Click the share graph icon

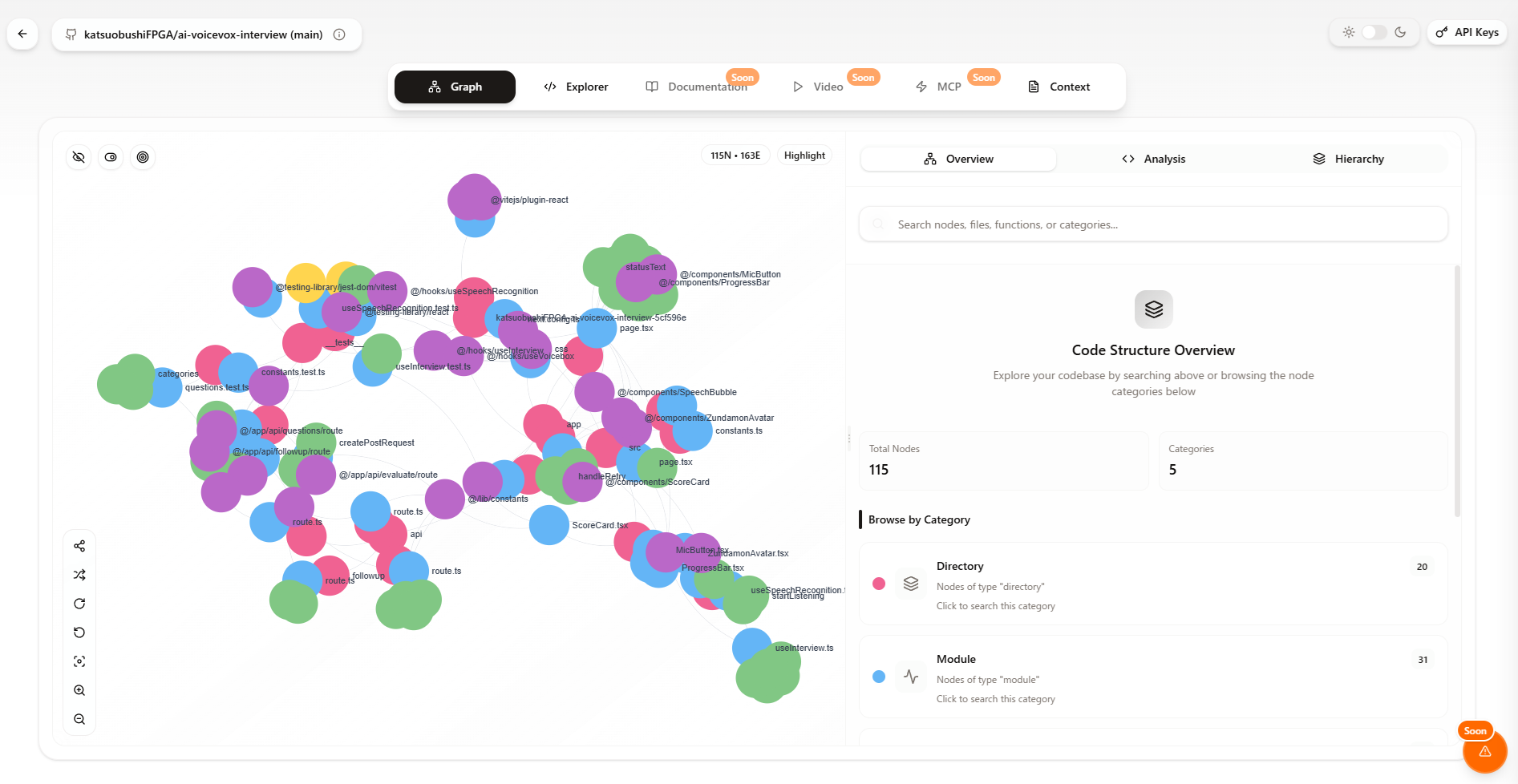coord(79,546)
